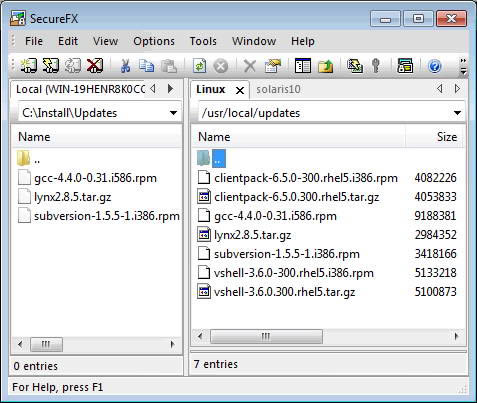Switch to the solaris10 tab

pyautogui.click(x=278, y=89)
